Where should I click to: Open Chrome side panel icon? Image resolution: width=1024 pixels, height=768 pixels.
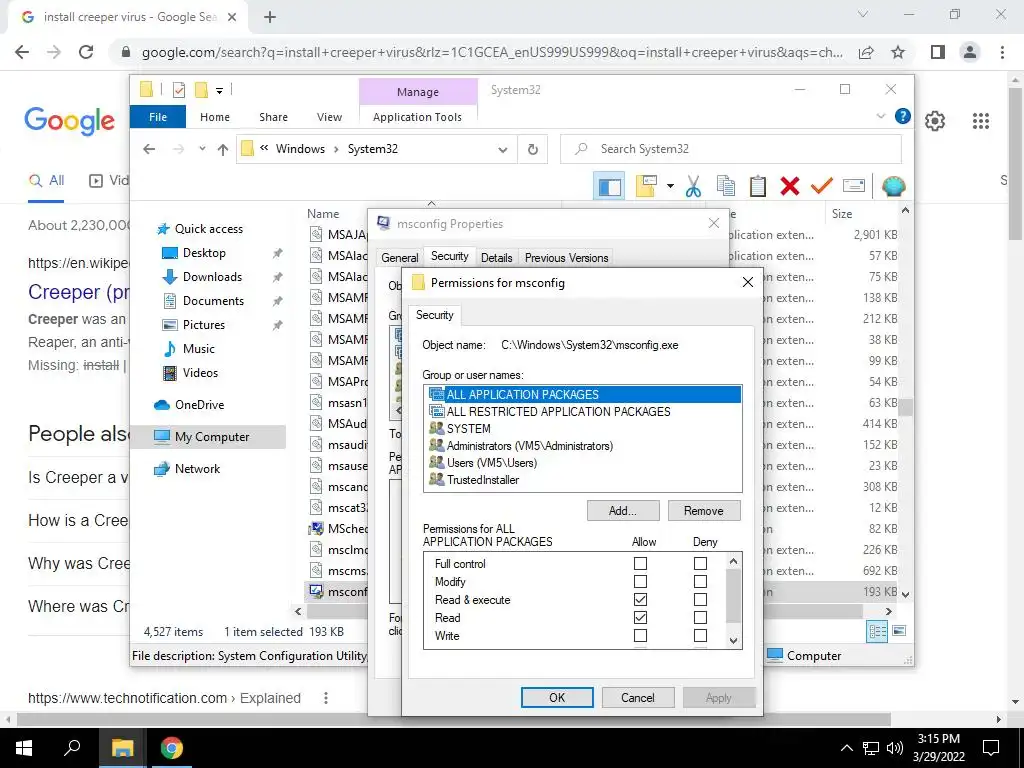[x=938, y=52]
